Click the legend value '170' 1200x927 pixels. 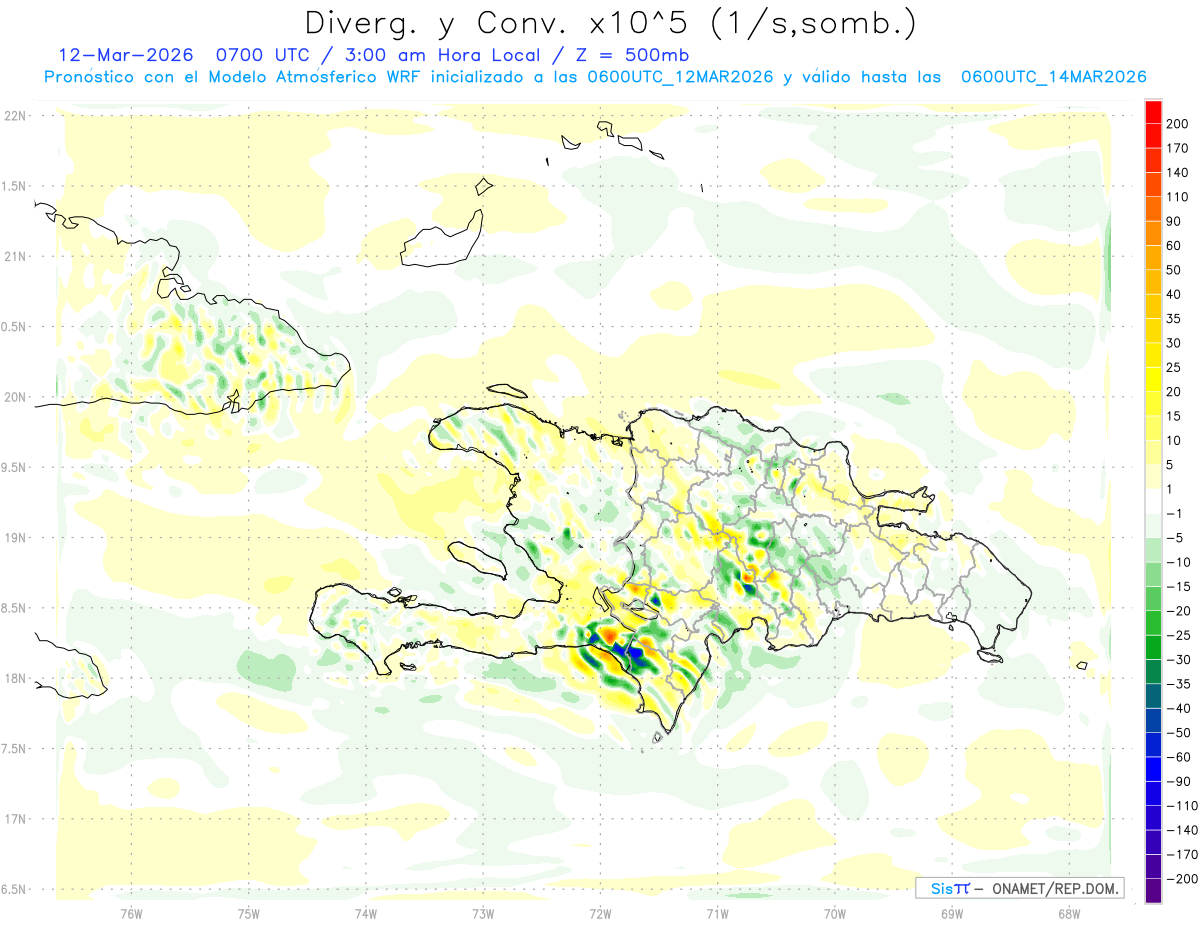[x=1178, y=148]
